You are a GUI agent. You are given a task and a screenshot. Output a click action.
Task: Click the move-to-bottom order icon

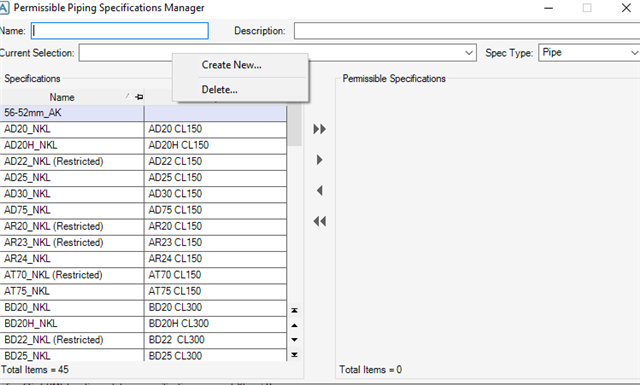pos(294,355)
